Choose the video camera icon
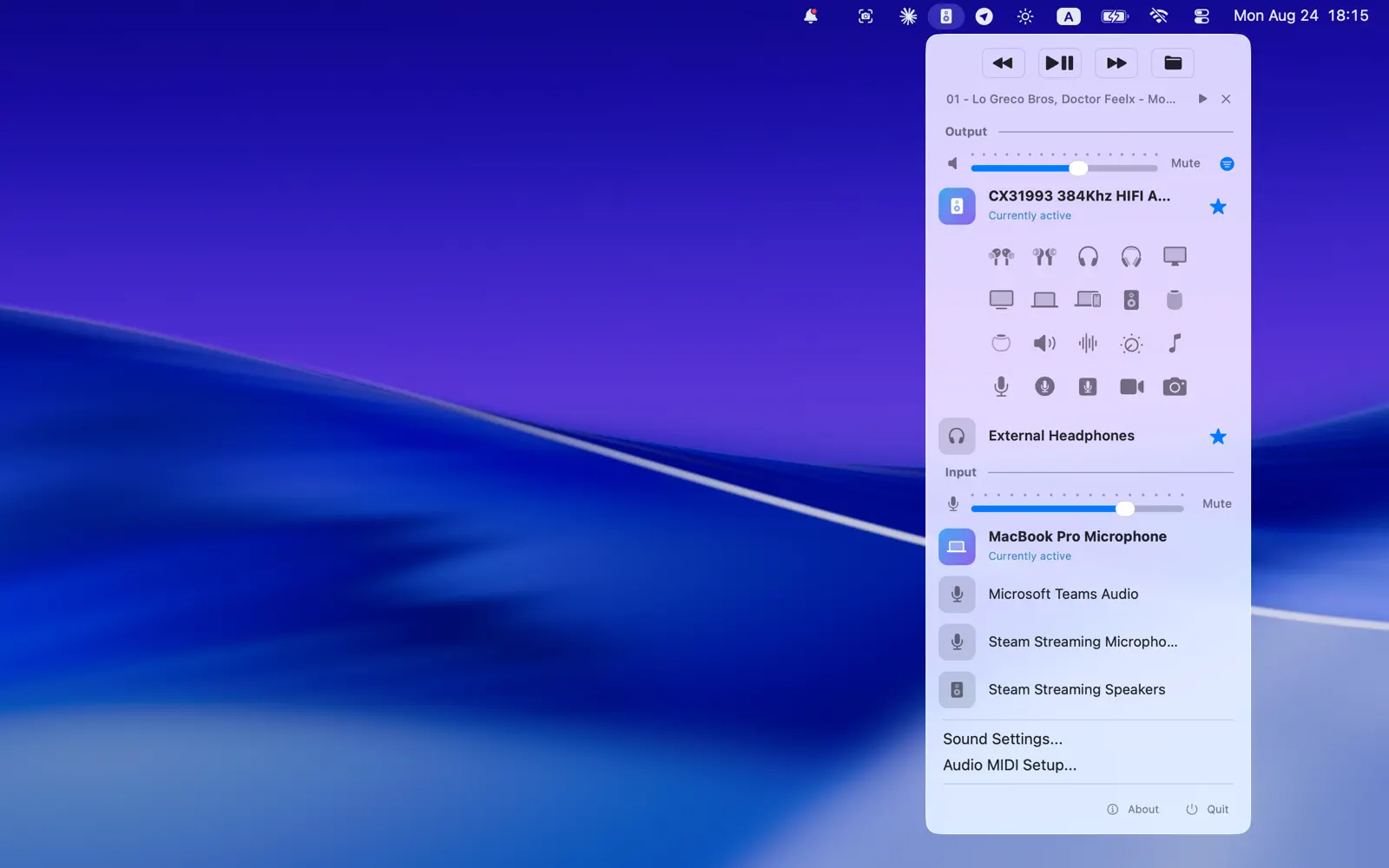Image resolution: width=1389 pixels, height=868 pixels. (1131, 387)
